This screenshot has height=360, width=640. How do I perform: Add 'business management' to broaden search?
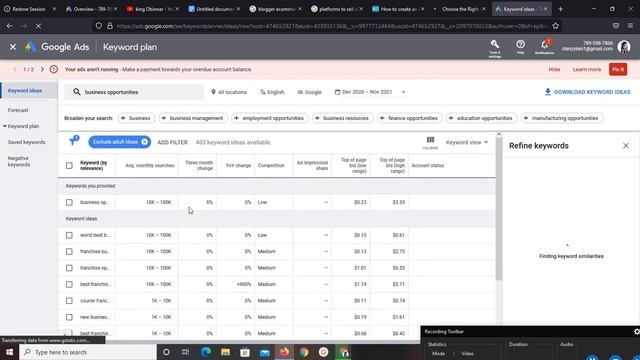coord(192,118)
